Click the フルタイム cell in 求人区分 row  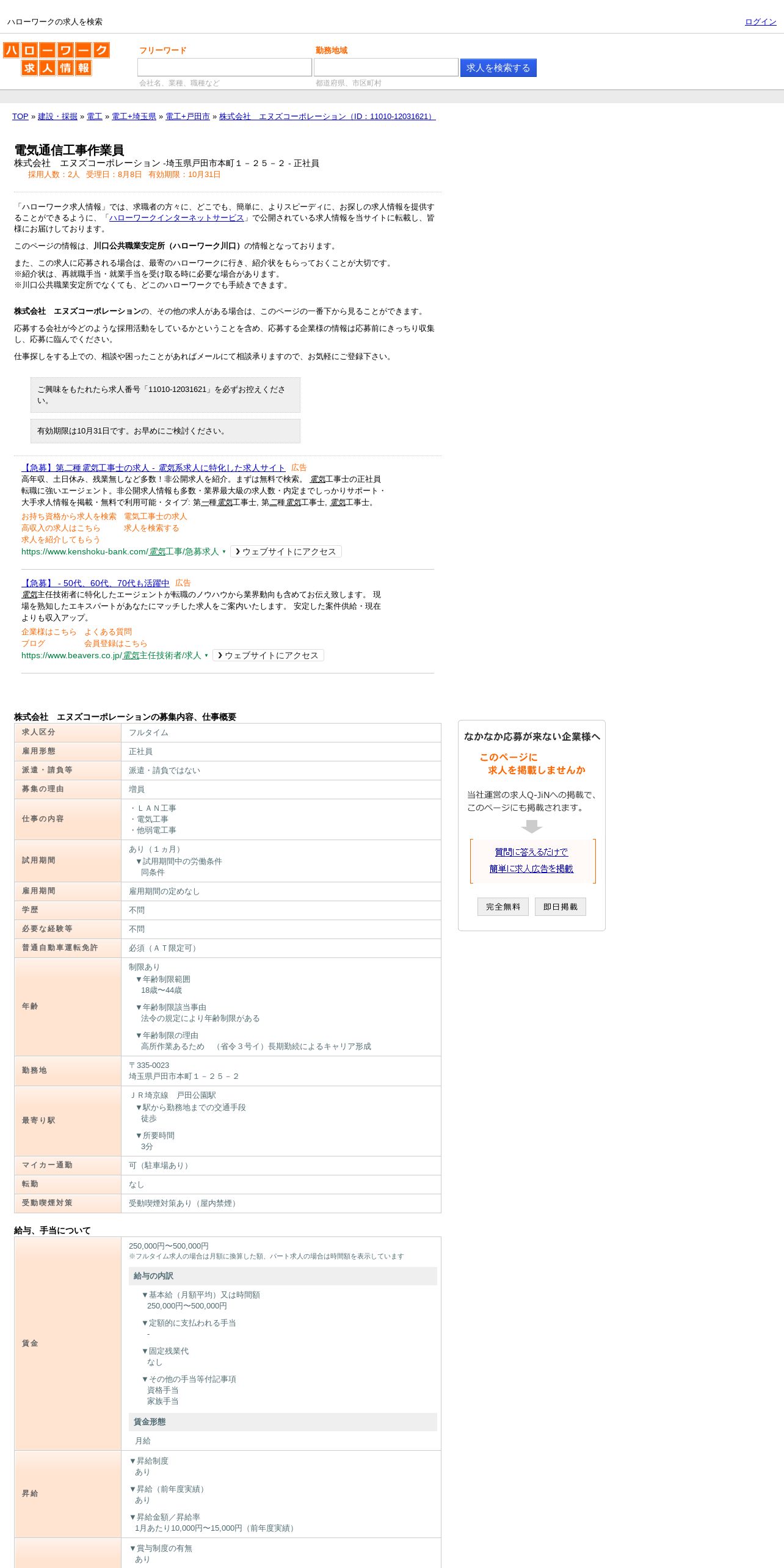tap(281, 733)
